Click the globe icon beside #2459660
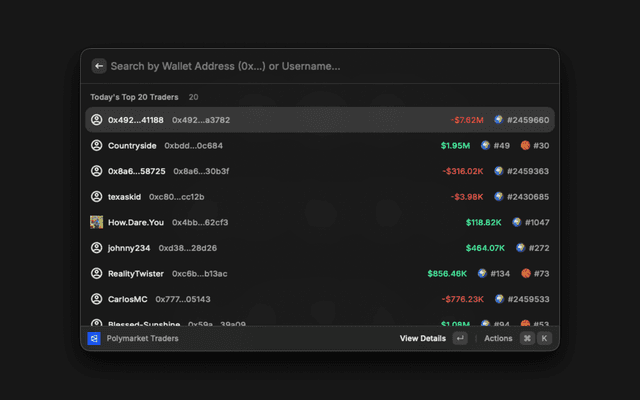Viewport: 640px width, 400px height. [498, 120]
